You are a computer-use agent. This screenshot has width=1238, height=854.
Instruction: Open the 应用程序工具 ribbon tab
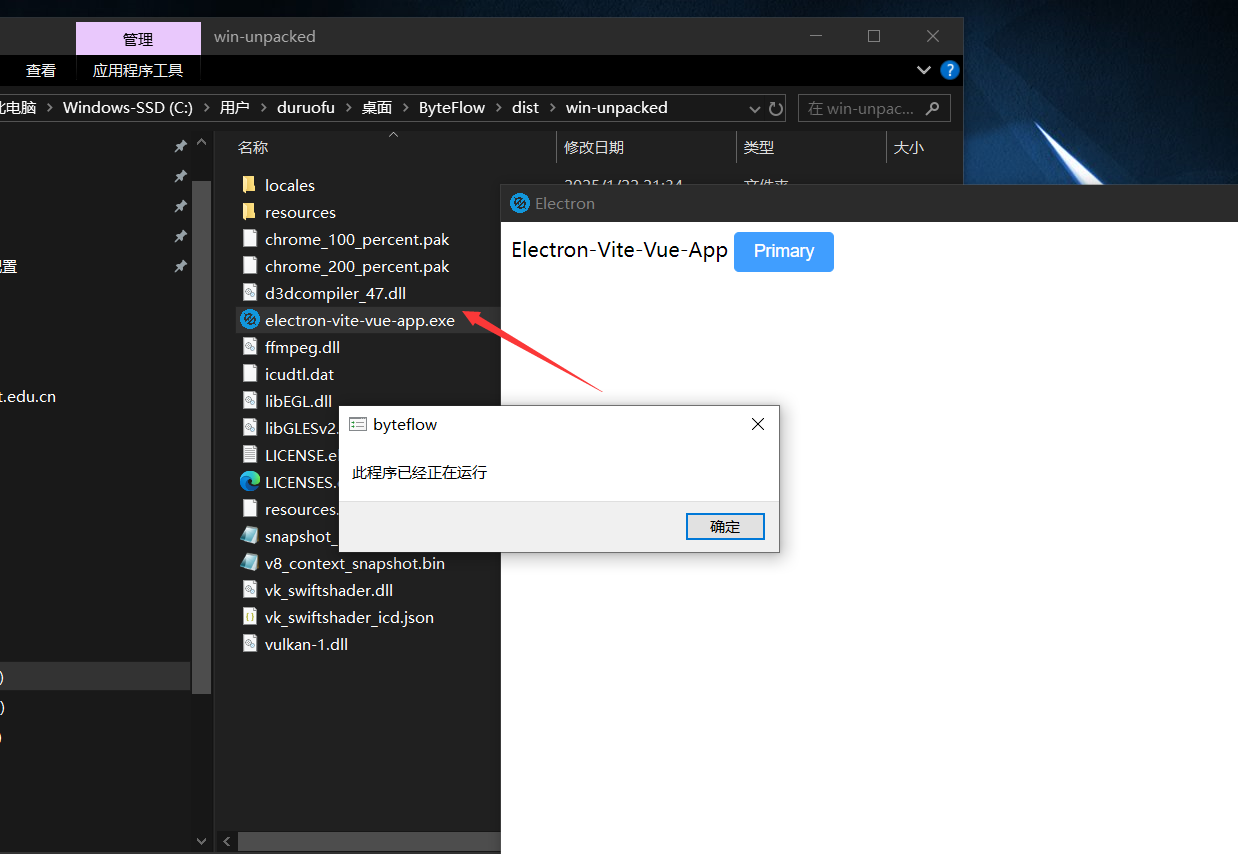[138, 70]
